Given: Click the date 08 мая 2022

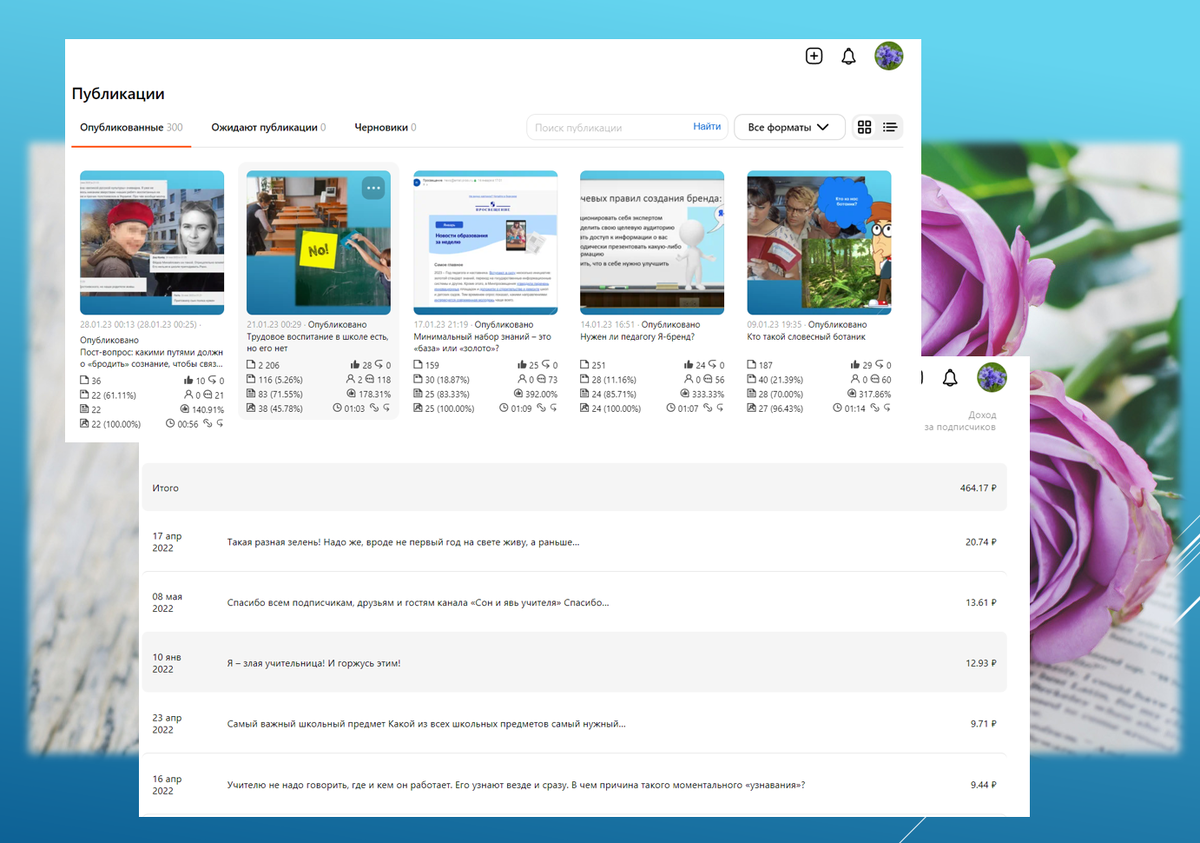Looking at the screenshot, I should tap(168, 603).
